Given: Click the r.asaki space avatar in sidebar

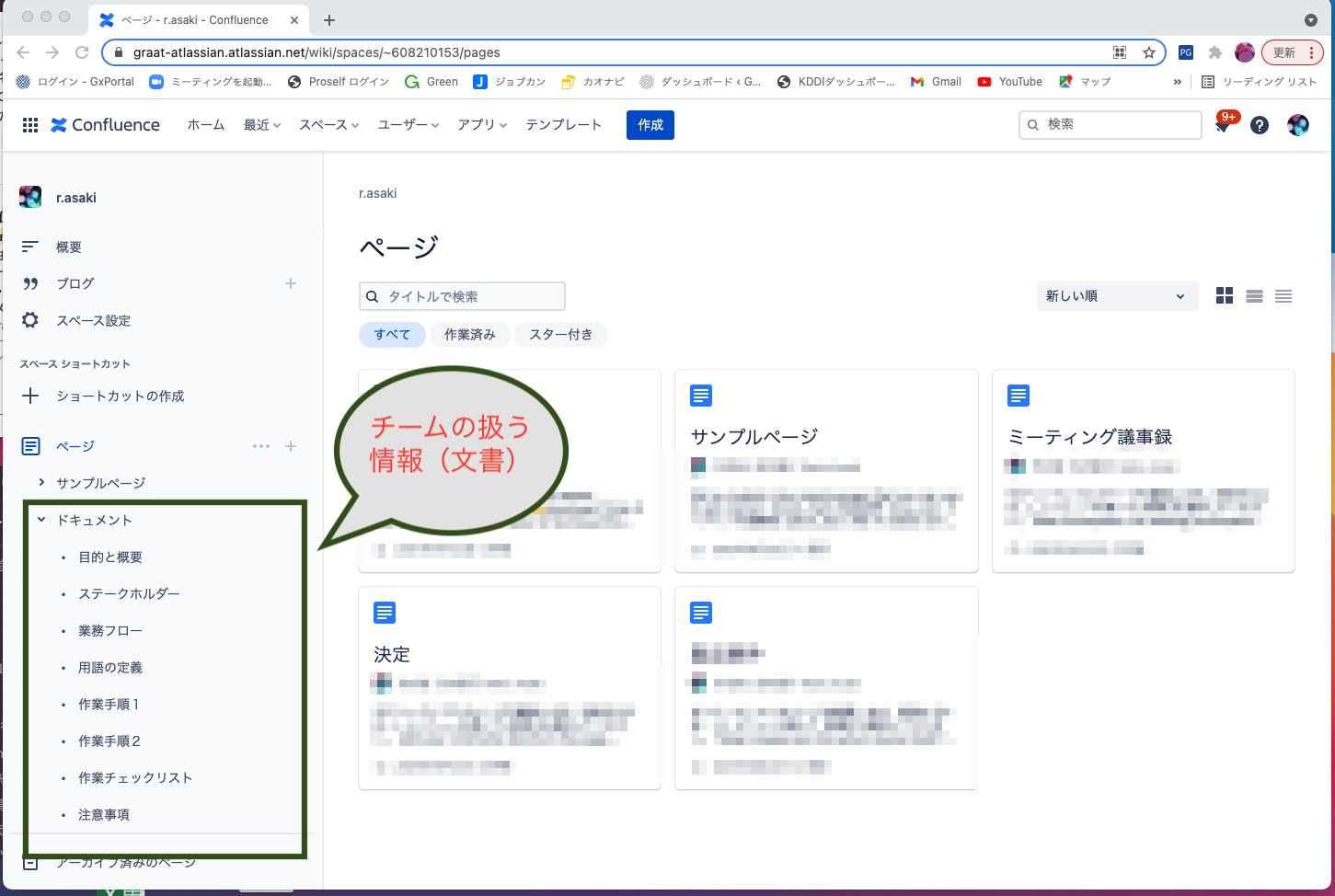Looking at the screenshot, I should [30, 197].
